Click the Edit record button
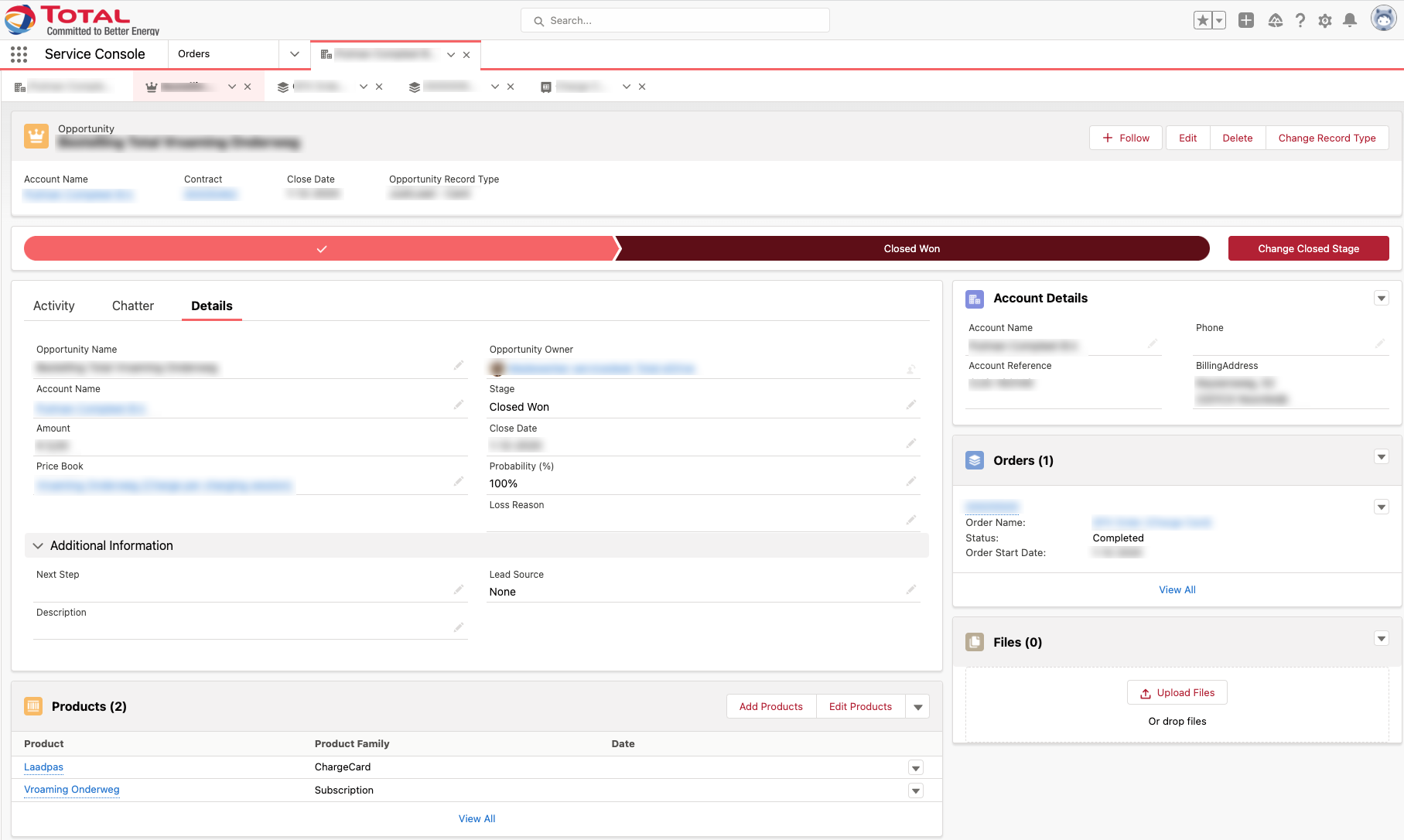The height and width of the screenshot is (840, 1404). [x=1187, y=138]
